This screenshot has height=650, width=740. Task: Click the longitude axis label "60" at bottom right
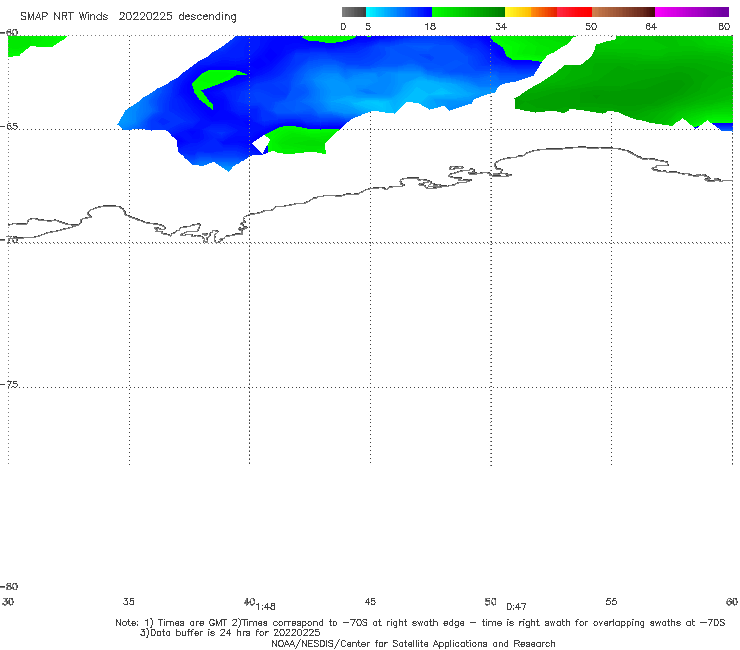point(732,602)
